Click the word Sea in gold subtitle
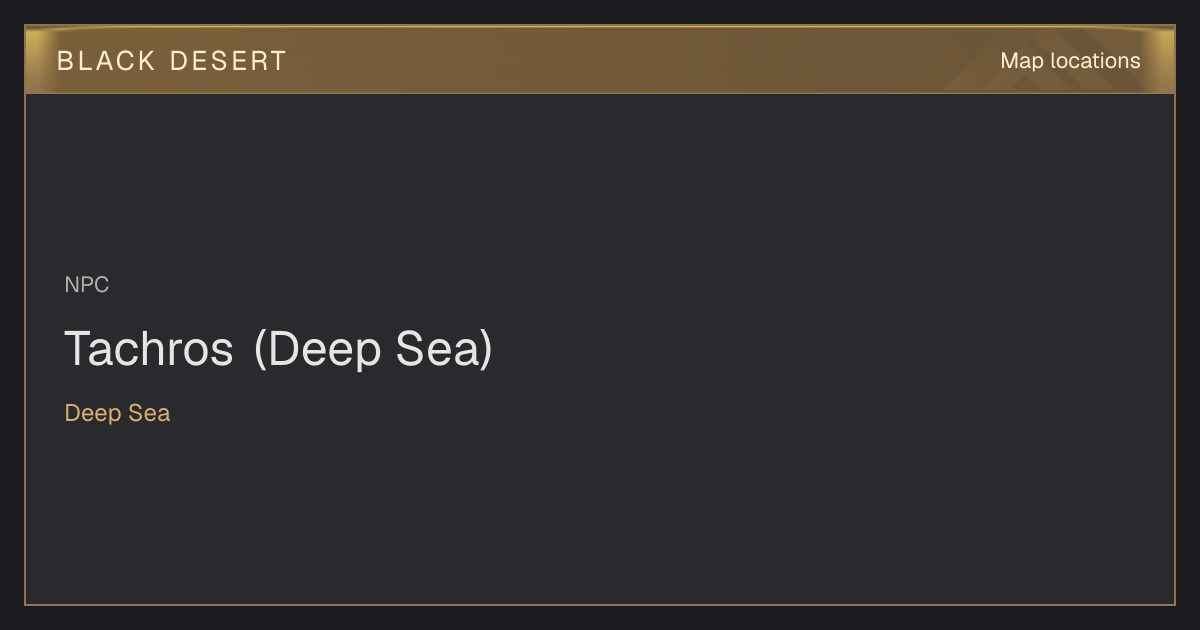Screen dimensions: 1200x630 (x=149, y=413)
